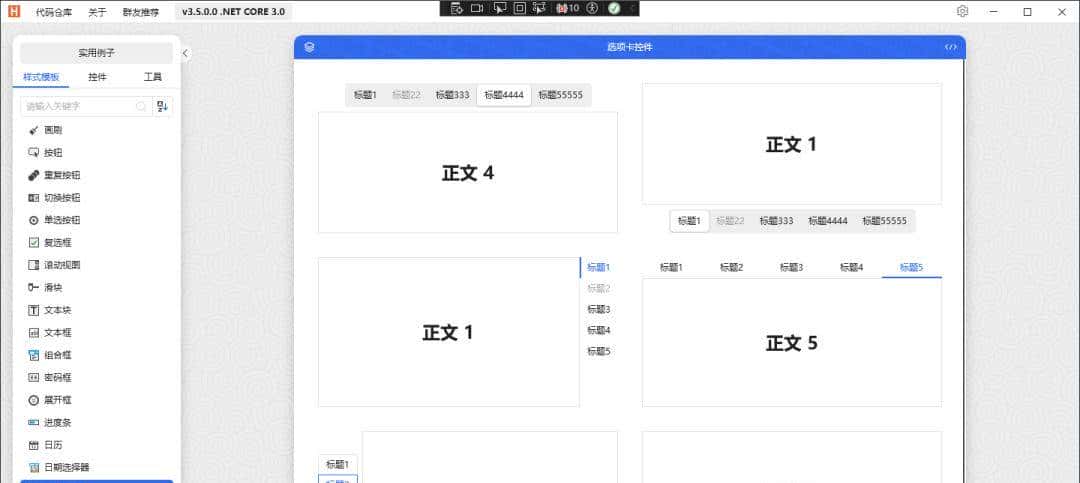1080x483 pixels.
Task: Select 标题333 tab under top-right 正文 1 panel
Action: 776,221
